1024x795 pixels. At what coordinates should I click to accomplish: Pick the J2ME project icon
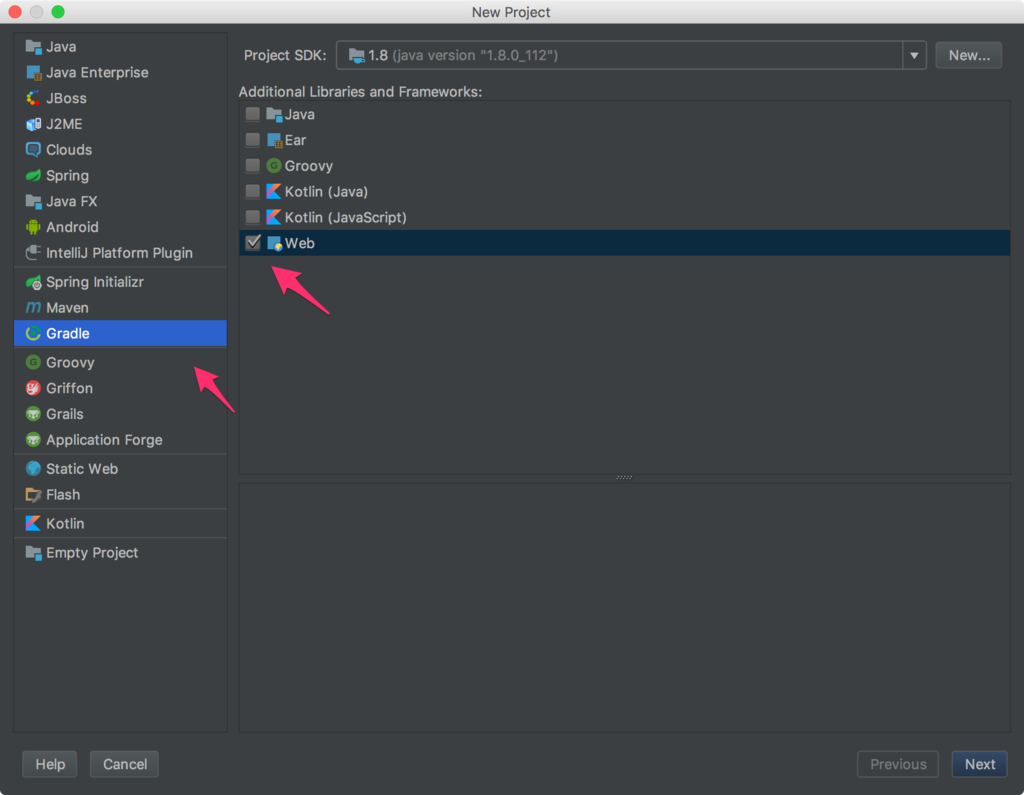tap(33, 124)
